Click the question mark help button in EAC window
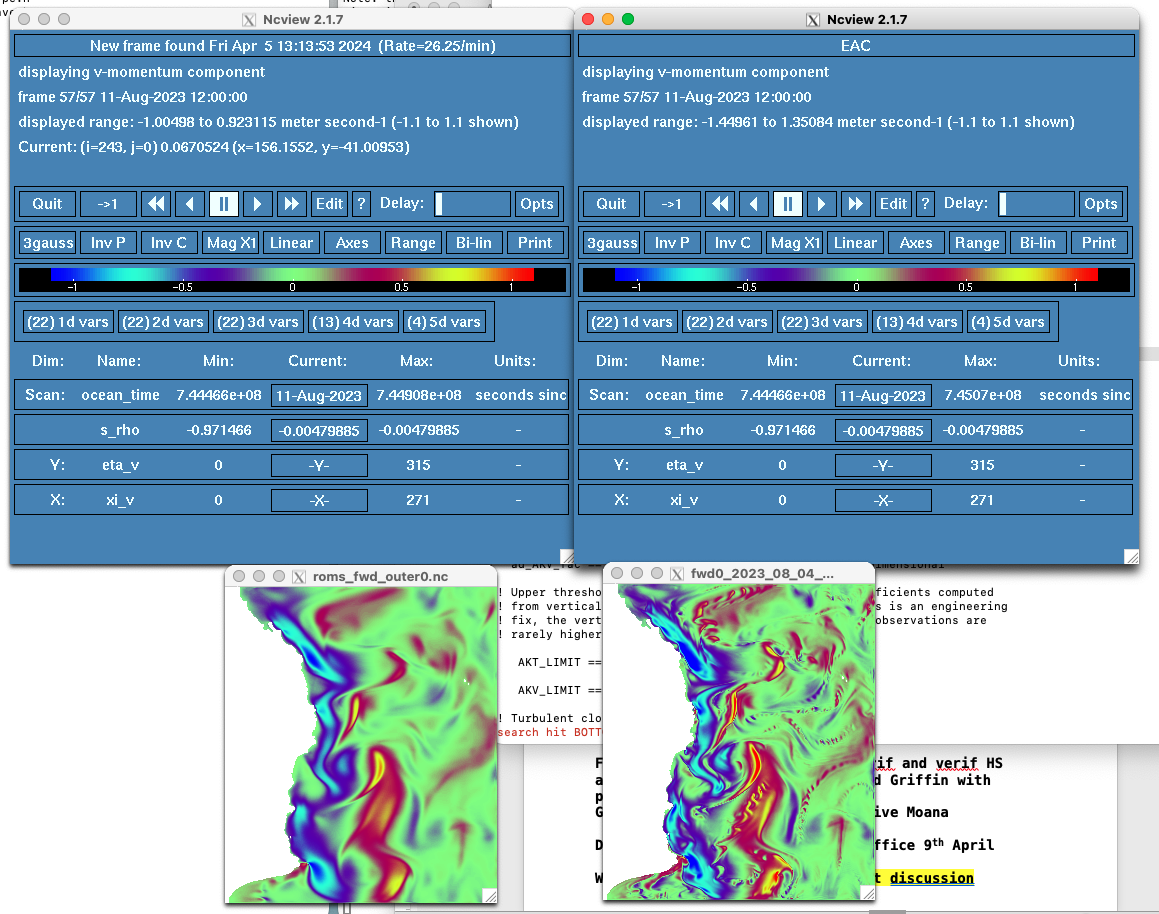1159x914 pixels. click(925, 204)
